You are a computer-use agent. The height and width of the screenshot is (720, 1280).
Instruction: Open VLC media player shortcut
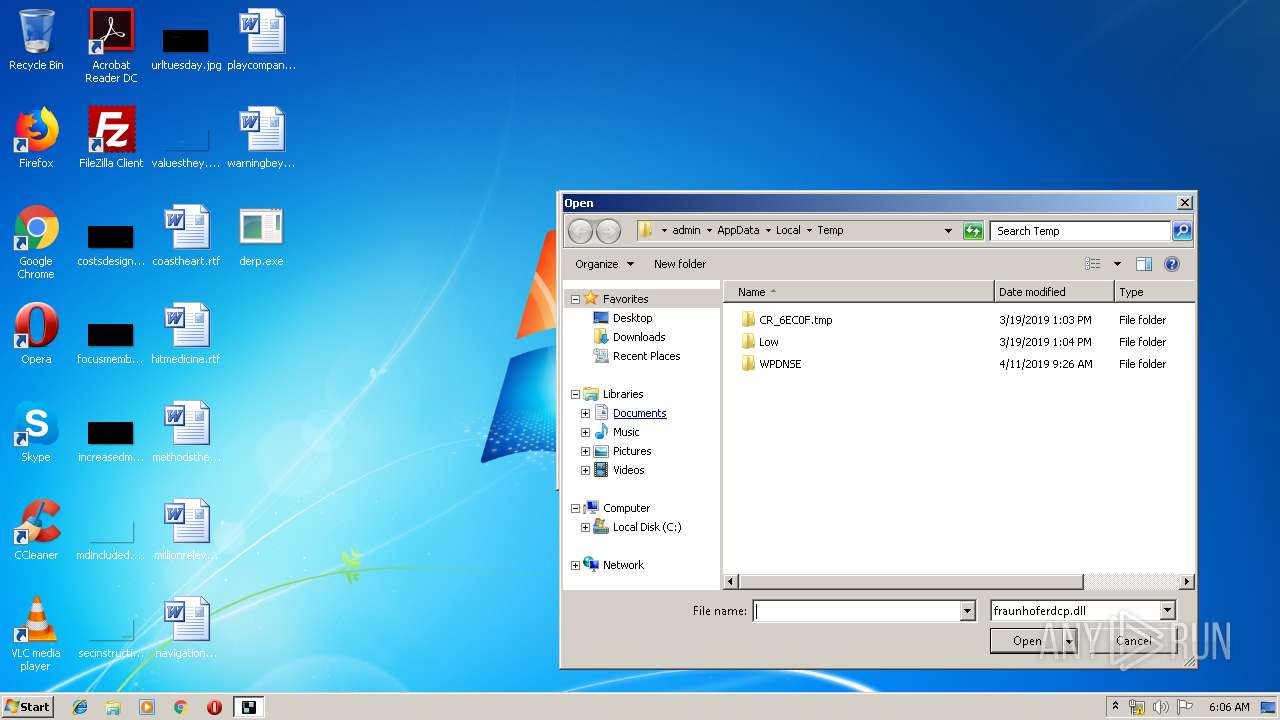pos(36,634)
